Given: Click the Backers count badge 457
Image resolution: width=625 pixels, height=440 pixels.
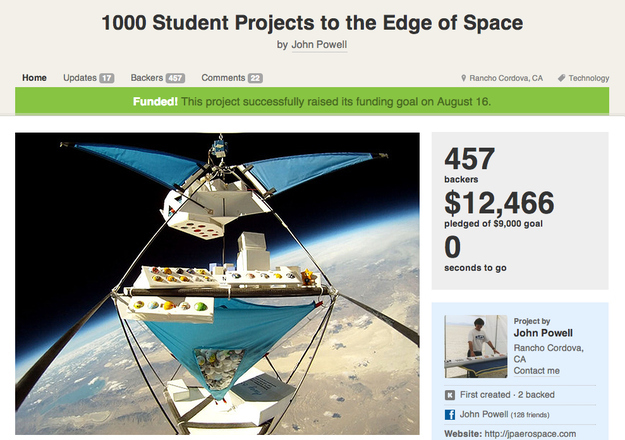Looking at the screenshot, I should pos(175,78).
